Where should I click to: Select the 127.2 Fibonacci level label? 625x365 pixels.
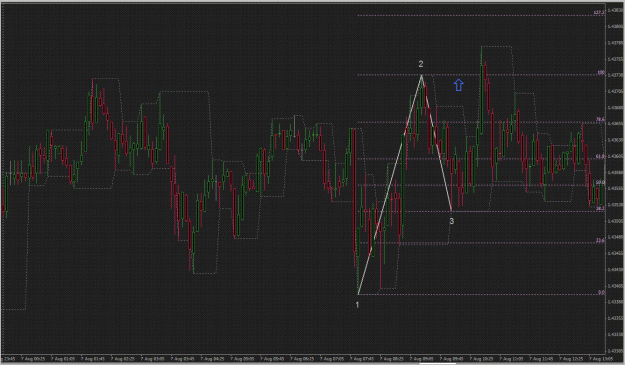click(x=599, y=13)
